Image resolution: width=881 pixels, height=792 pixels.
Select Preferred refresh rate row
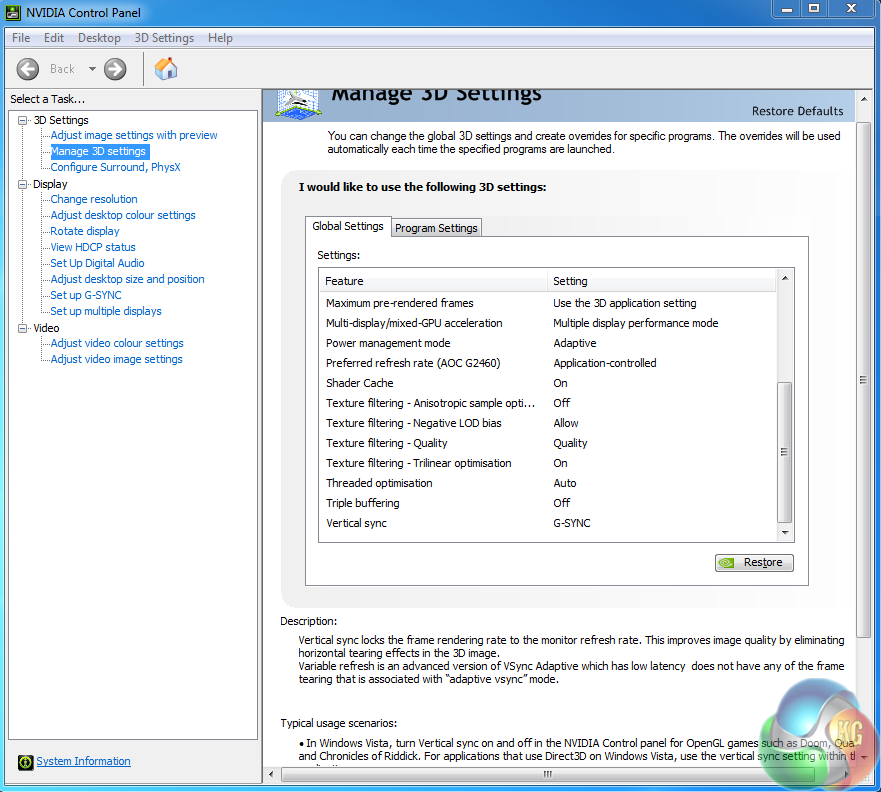point(548,363)
